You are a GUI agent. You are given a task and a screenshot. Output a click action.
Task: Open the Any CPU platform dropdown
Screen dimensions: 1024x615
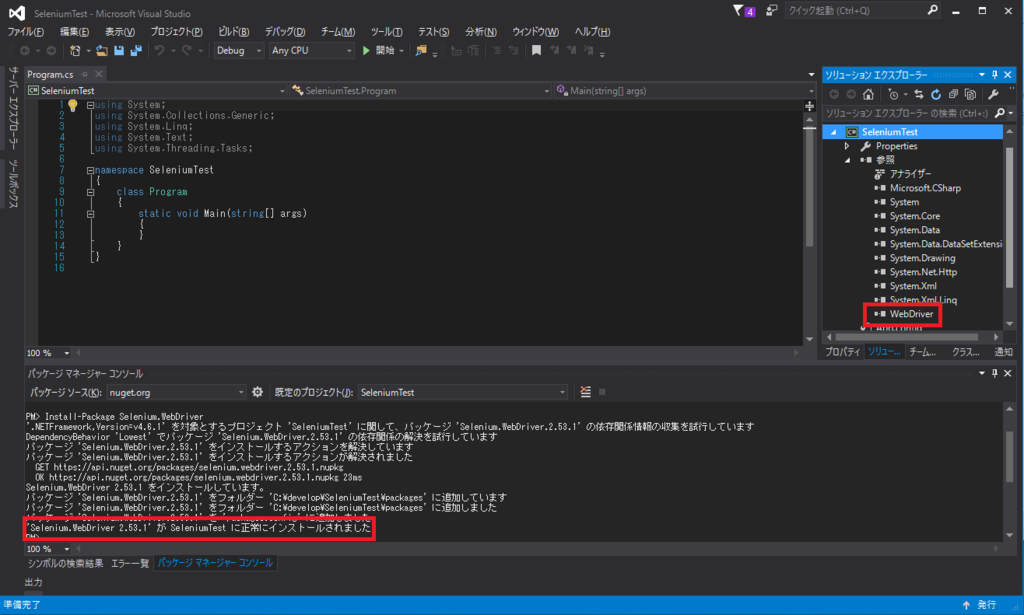click(x=312, y=50)
